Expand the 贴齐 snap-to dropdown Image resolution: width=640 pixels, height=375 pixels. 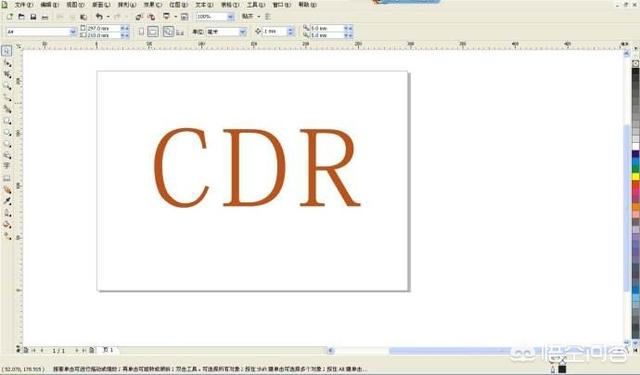[x=258, y=16]
